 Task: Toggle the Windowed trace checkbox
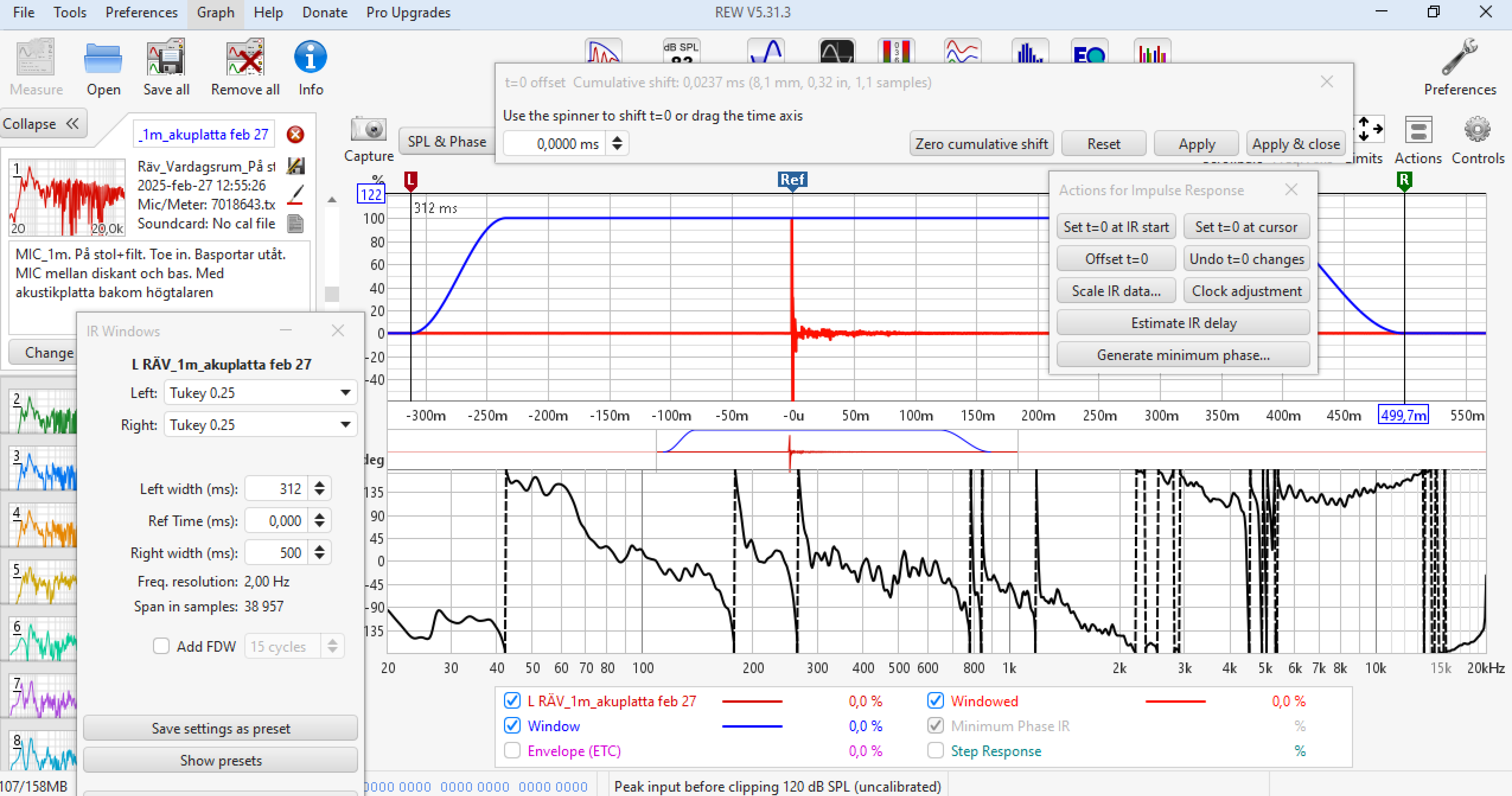pos(936,700)
